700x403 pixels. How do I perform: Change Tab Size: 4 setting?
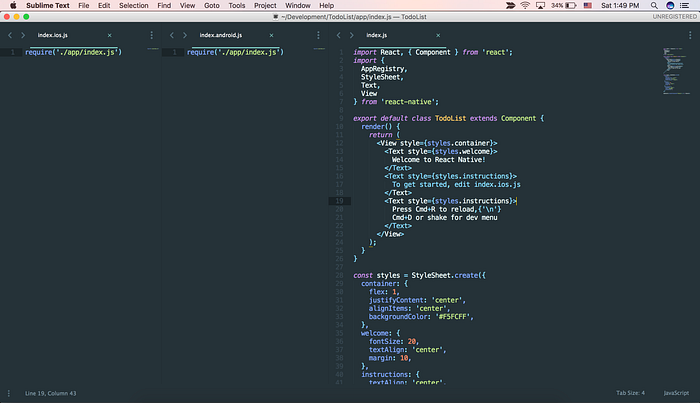pos(630,393)
